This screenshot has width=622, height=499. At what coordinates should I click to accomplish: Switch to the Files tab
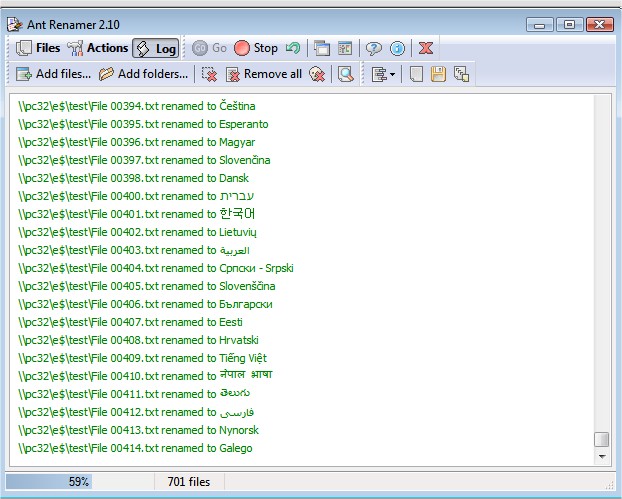[38, 48]
